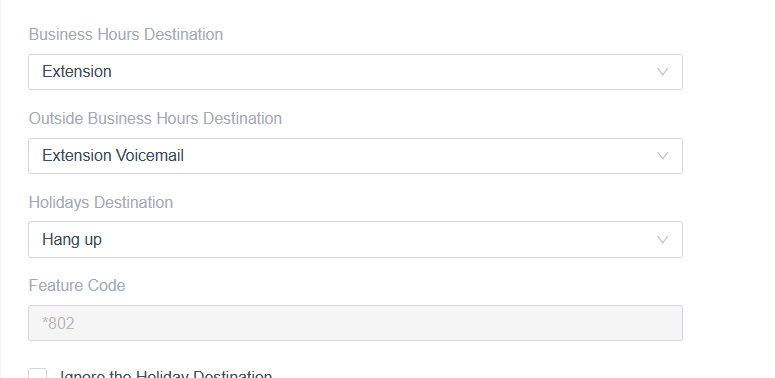The height and width of the screenshot is (378, 775).
Task: Click the selected value Extension
Action: [77, 72]
